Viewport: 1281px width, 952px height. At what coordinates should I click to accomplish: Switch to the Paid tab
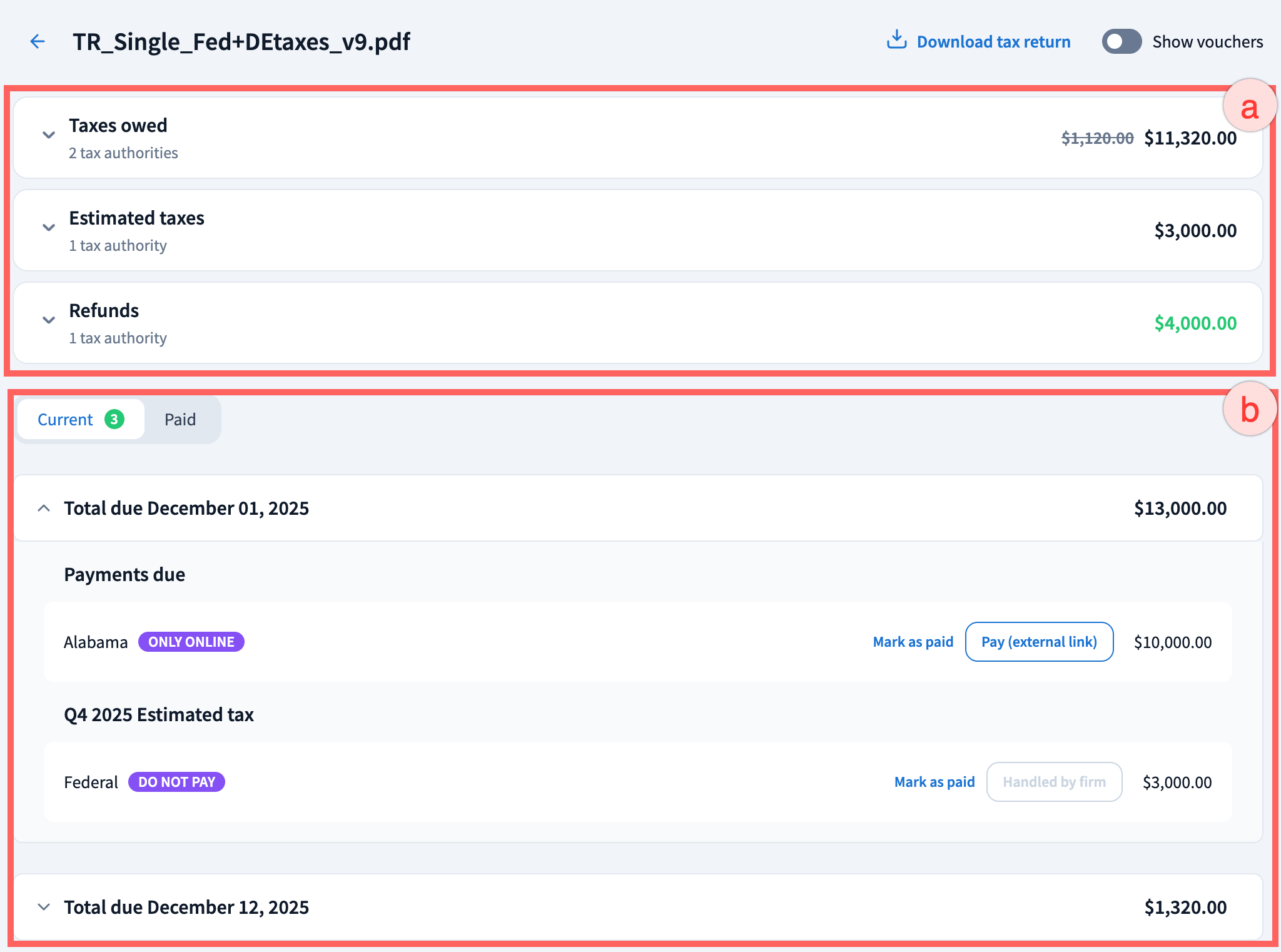click(x=180, y=419)
